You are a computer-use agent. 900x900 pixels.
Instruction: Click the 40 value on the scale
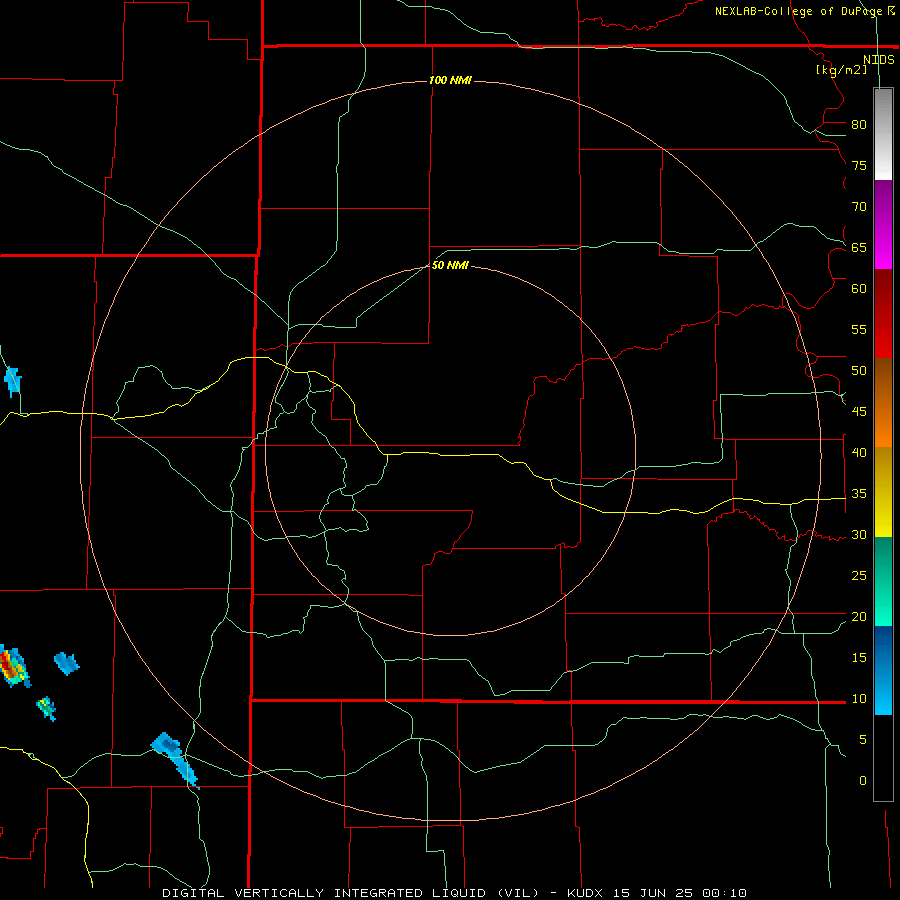tap(859, 452)
